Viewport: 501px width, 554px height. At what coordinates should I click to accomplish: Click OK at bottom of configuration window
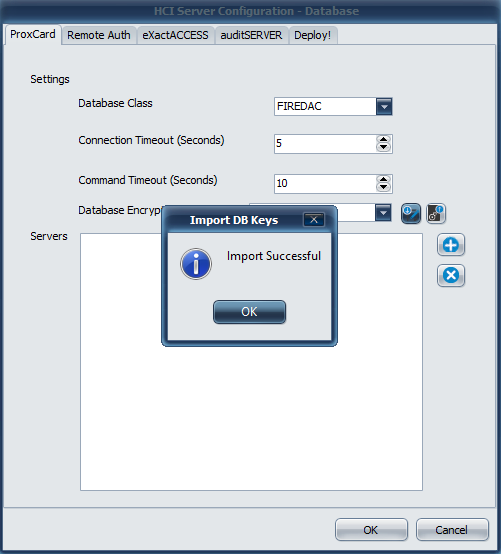[x=371, y=530]
